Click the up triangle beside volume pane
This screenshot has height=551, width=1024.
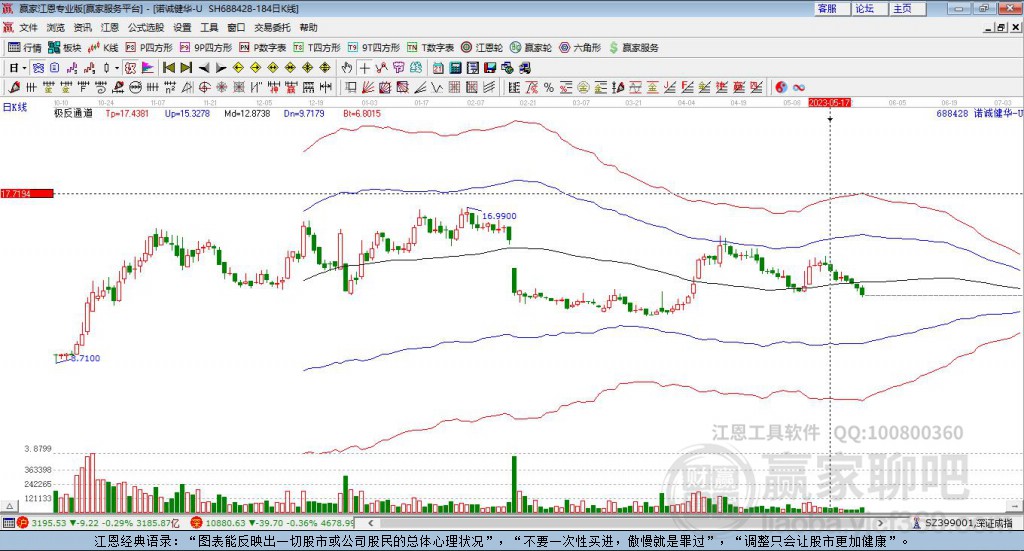tap(9, 506)
